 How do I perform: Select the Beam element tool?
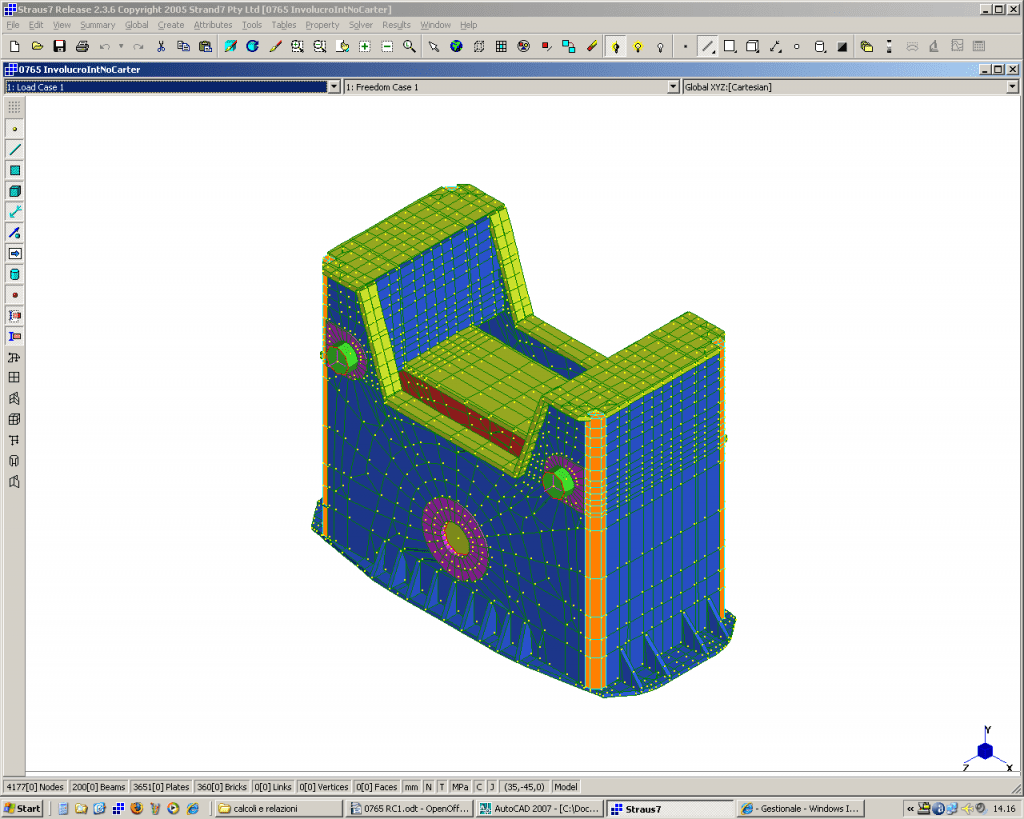pyautogui.click(x=14, y=150)
